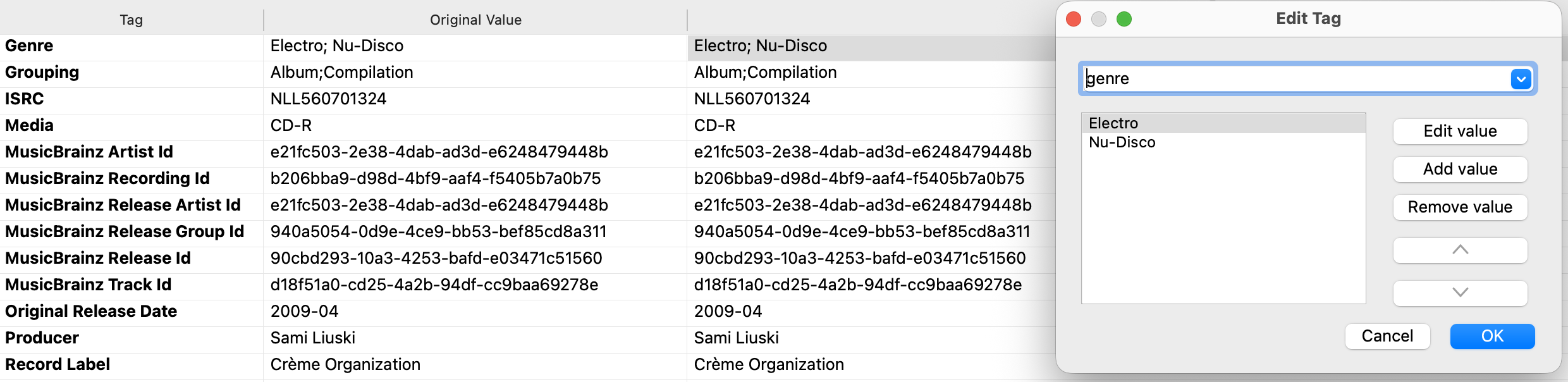Move selected value up with arrow button
Screen dimensions: 1568x382
[x=1460, y=250]
